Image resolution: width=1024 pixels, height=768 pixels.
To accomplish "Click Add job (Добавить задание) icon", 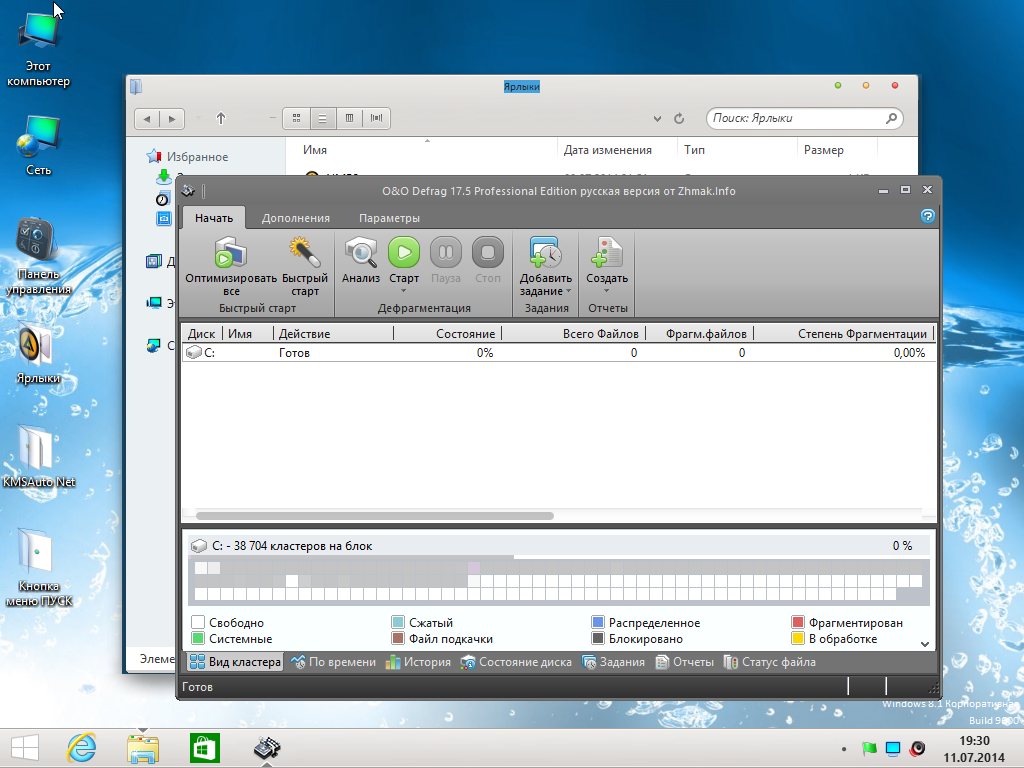I will [x=545, y=253].
